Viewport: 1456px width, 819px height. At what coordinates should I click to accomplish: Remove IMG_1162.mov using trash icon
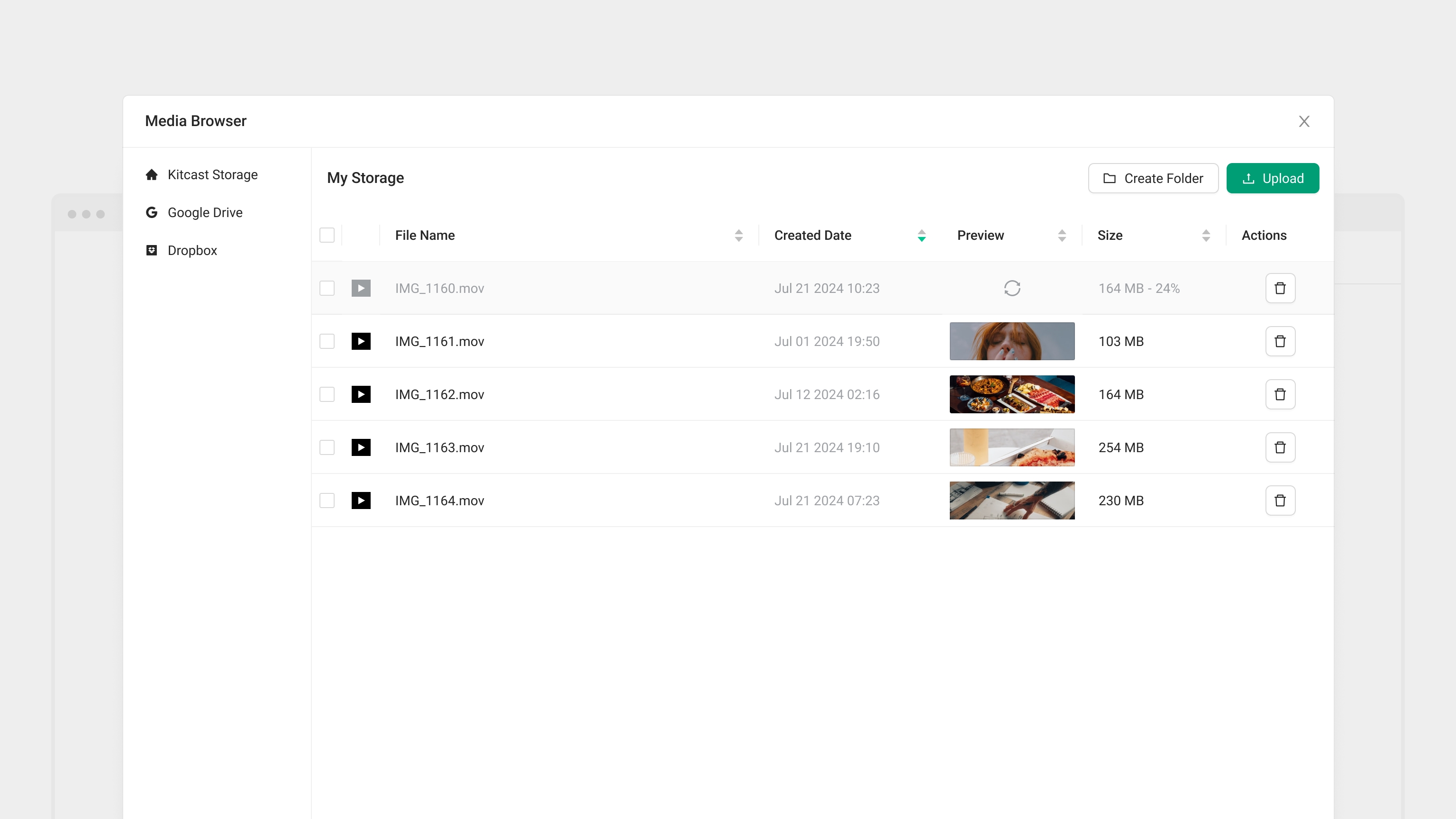coord(1280,394)
